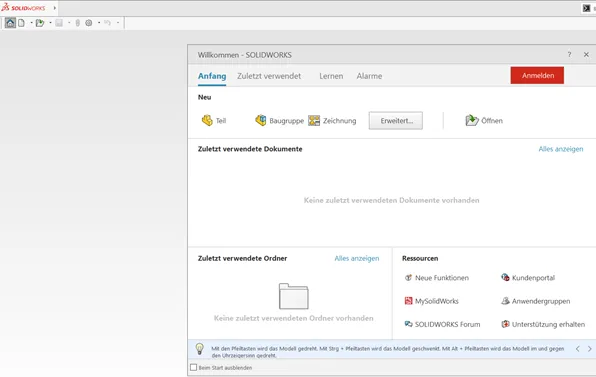Open Neue Funktionen resource

click(436, 278)
